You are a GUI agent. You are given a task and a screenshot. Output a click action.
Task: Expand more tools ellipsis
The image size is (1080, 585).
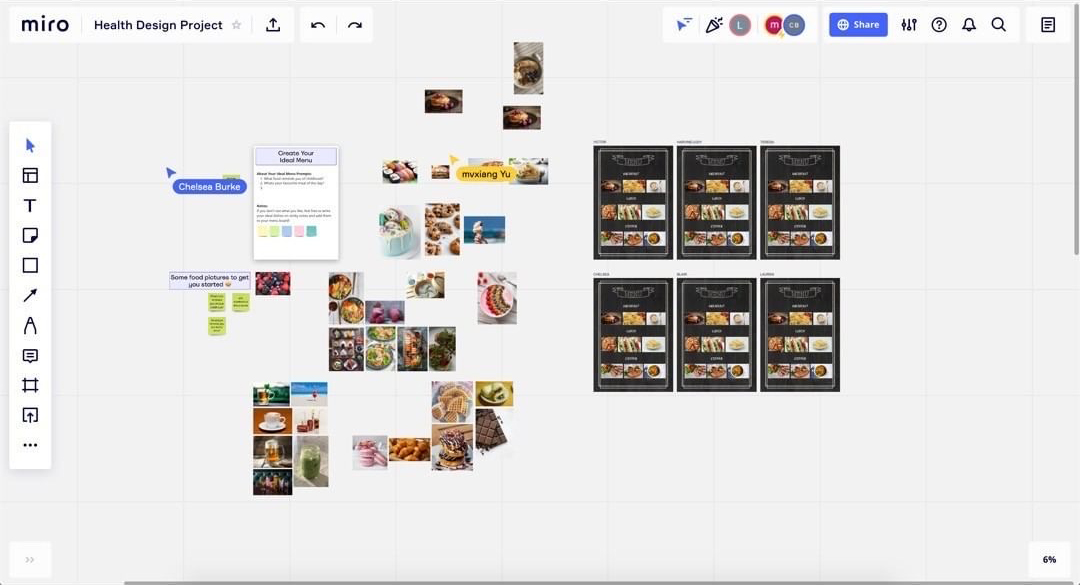point(30,445)
